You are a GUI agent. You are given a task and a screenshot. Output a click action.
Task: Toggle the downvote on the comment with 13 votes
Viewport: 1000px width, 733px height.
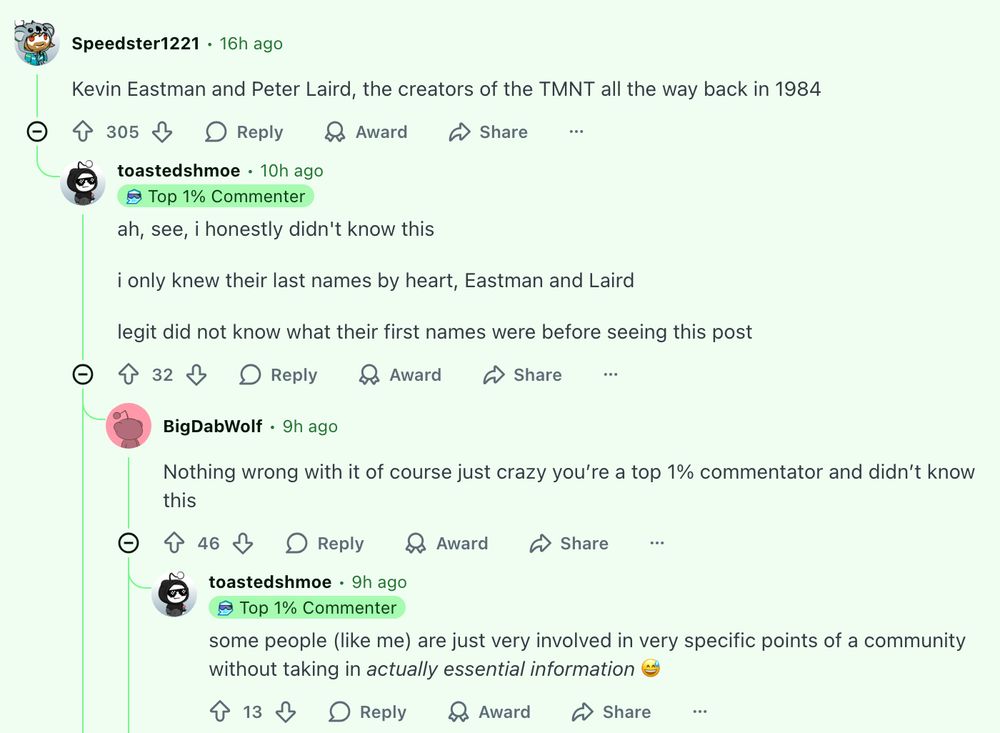coord(287,712)
